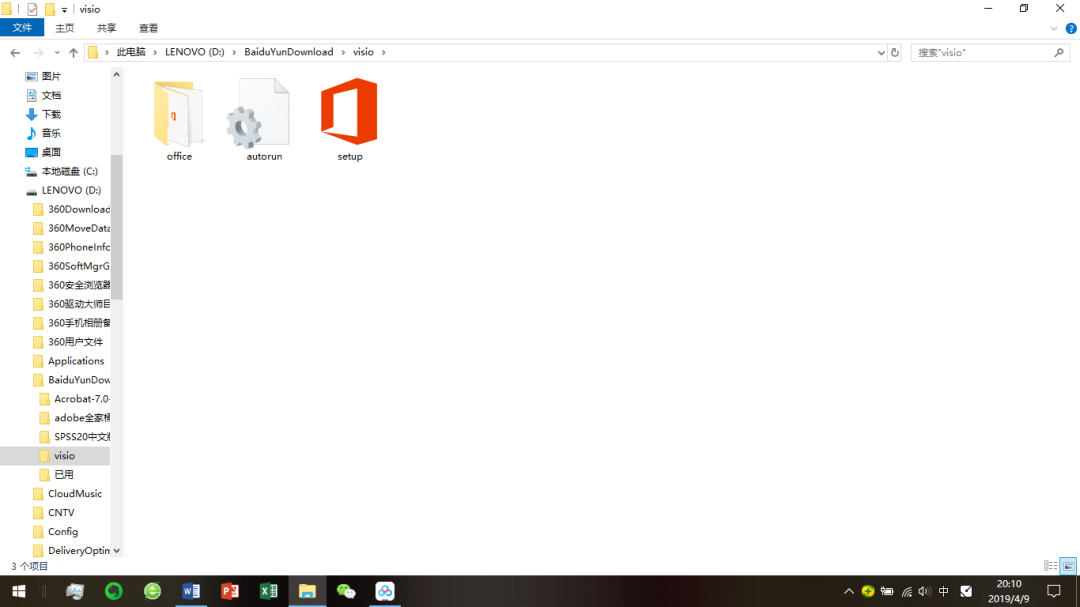Open the 文件 menu tab

tap(22, 28)
